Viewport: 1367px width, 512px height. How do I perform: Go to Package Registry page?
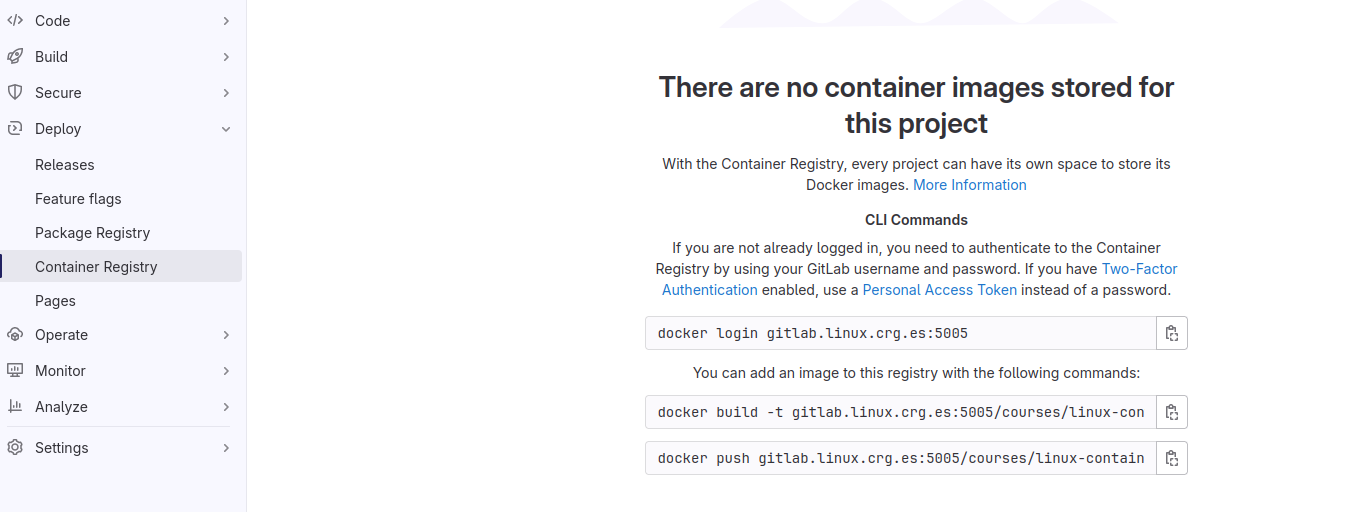tap(92, 233)
